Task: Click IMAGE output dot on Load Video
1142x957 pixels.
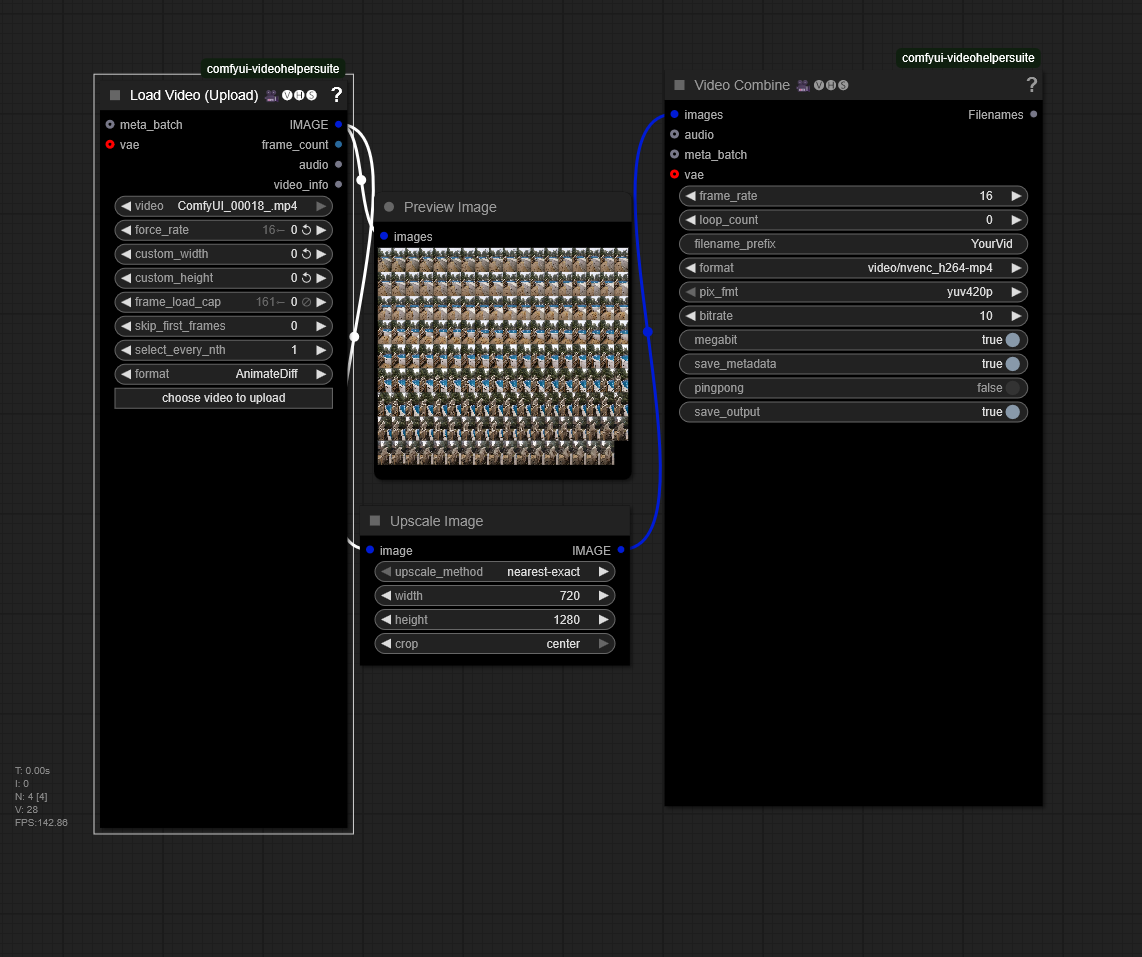Action: tap(339, 125)
